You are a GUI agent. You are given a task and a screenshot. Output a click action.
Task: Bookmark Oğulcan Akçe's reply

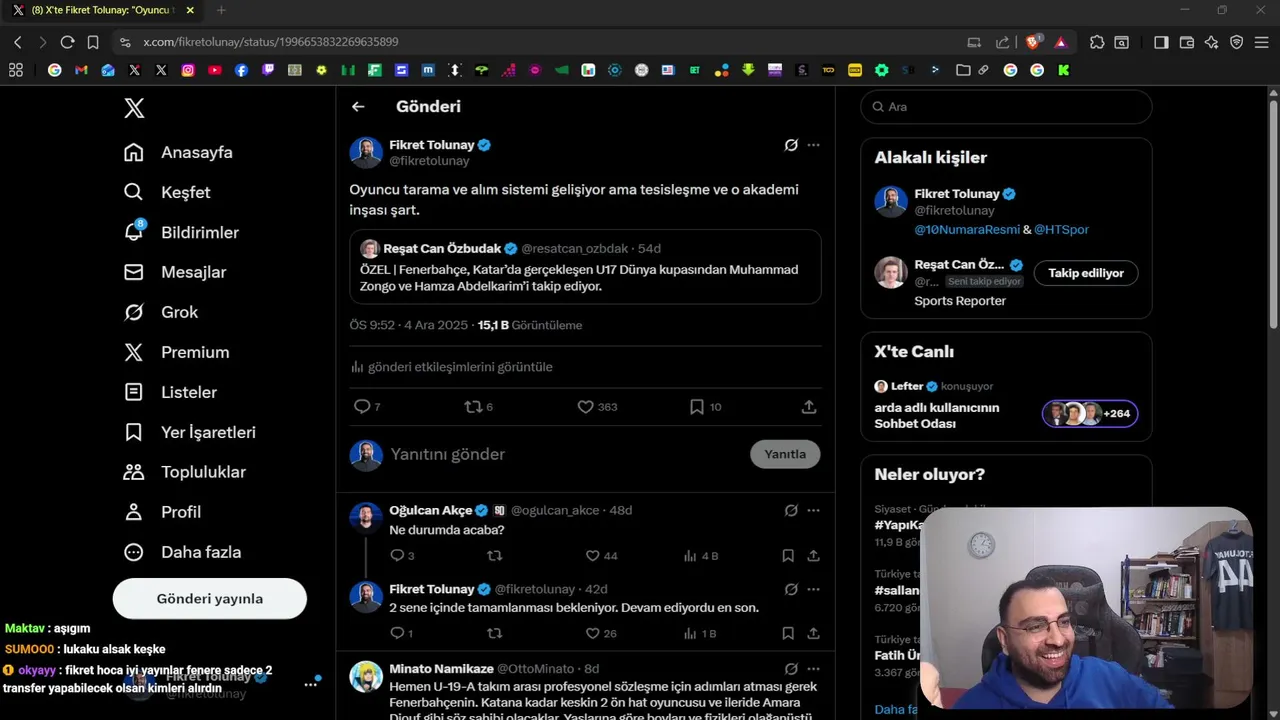click(788, 556)
